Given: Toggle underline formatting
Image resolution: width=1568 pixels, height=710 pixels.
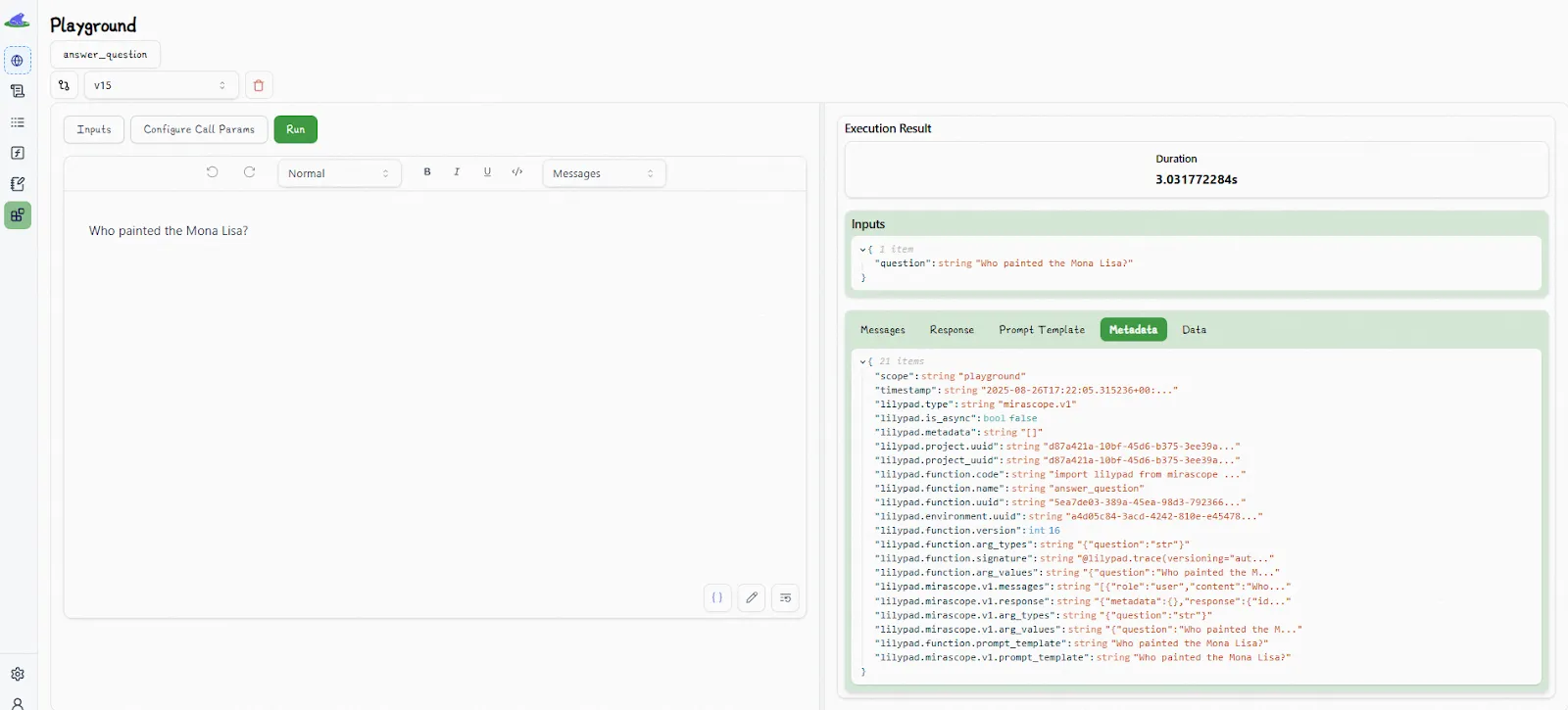Looking at the screenshot, I should [x=487, y=172].
